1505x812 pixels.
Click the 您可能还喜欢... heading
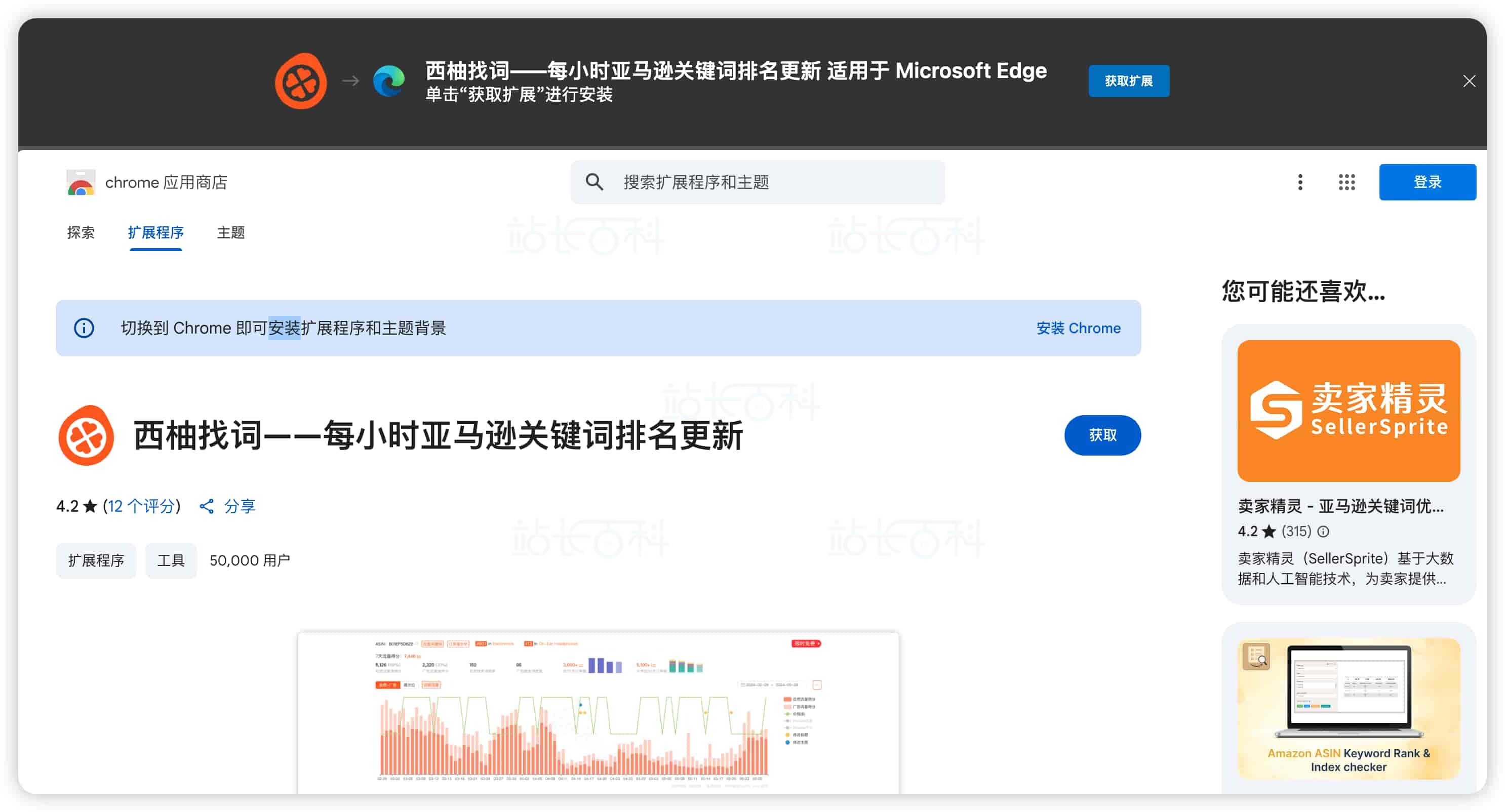tap(1303, 291)
